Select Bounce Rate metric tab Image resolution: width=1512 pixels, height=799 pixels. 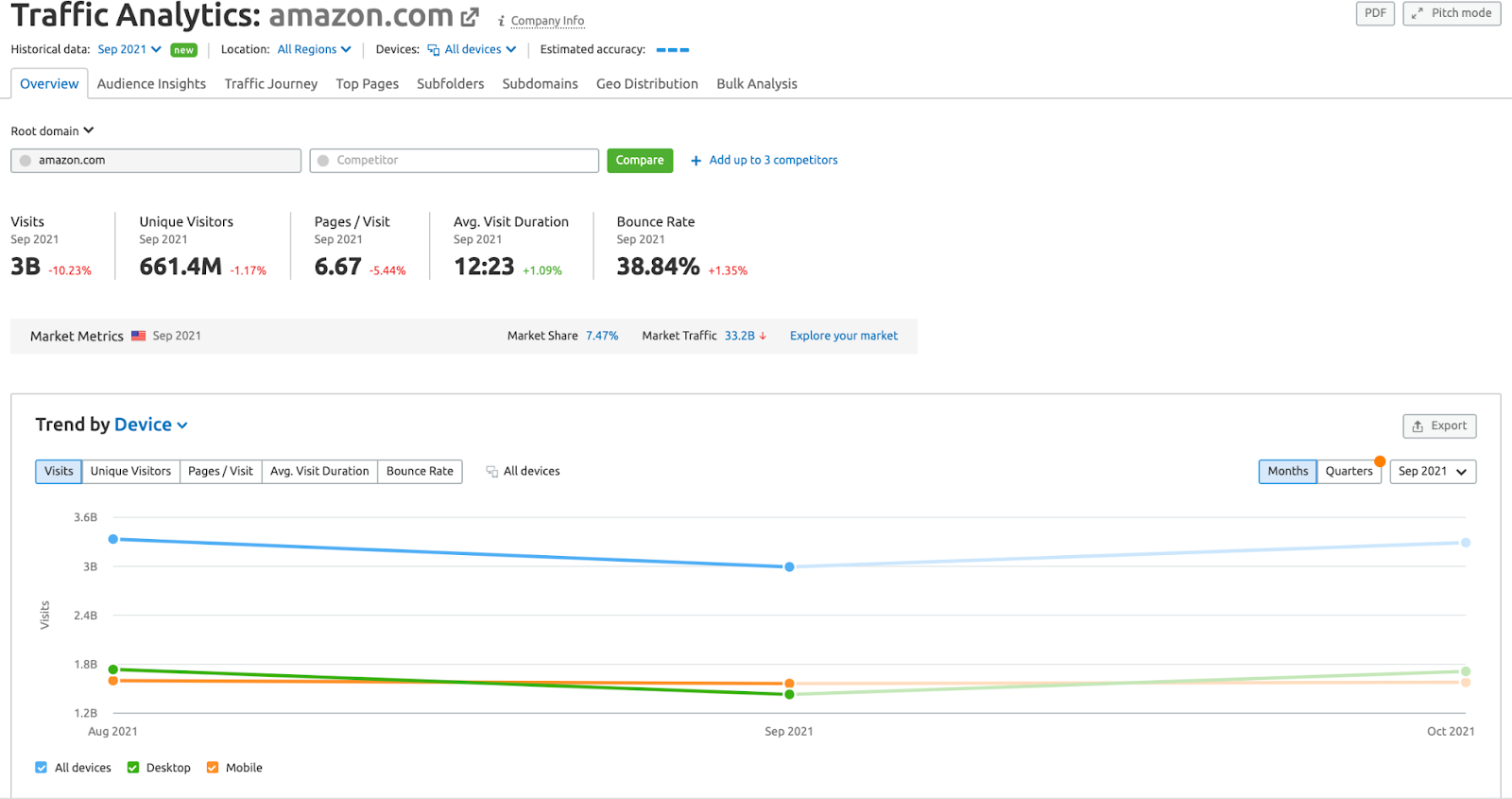tap(420, 471)
